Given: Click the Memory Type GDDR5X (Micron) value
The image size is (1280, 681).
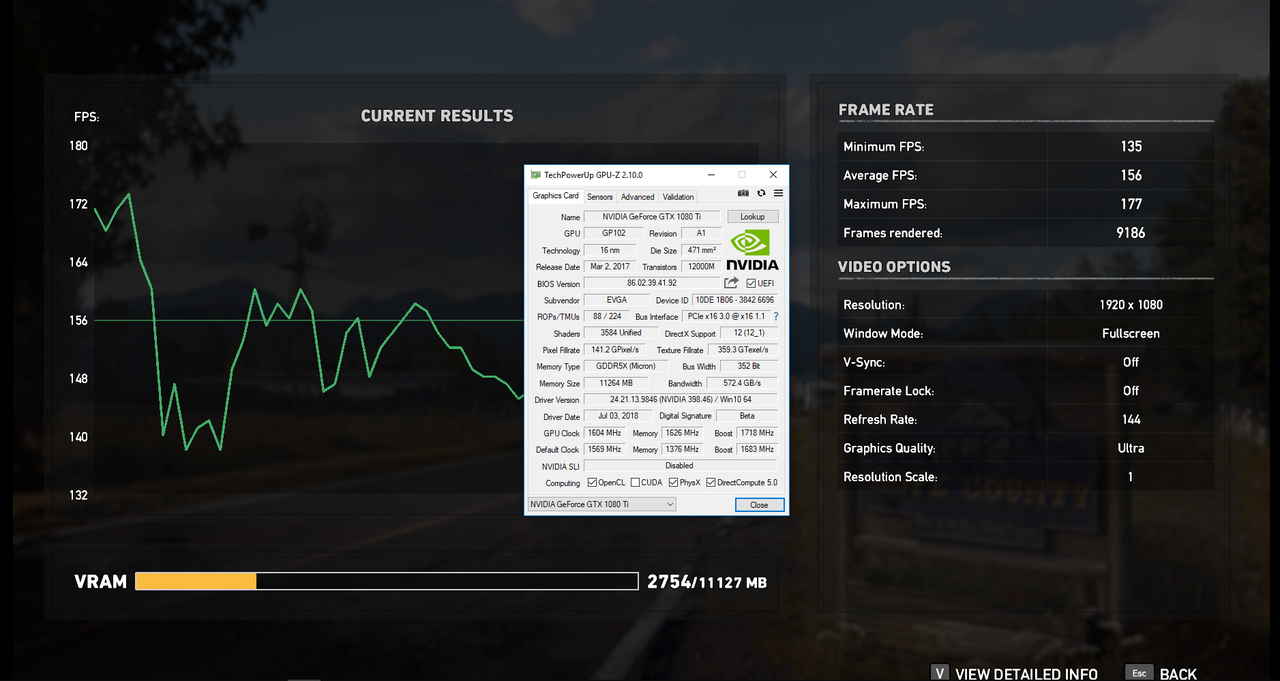Looking at the screenshot, I should (626, 366).
